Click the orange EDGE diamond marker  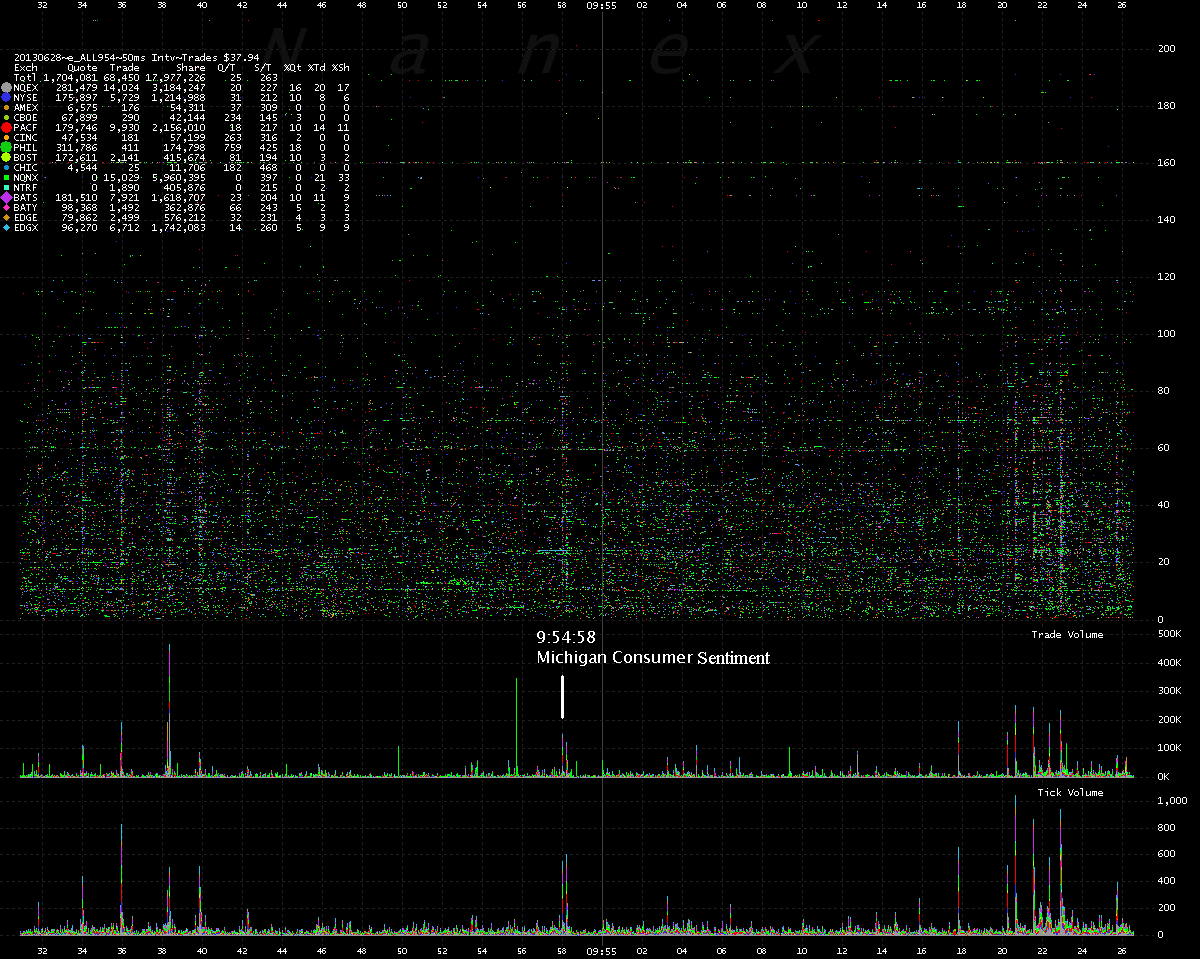tap(6, 218)
